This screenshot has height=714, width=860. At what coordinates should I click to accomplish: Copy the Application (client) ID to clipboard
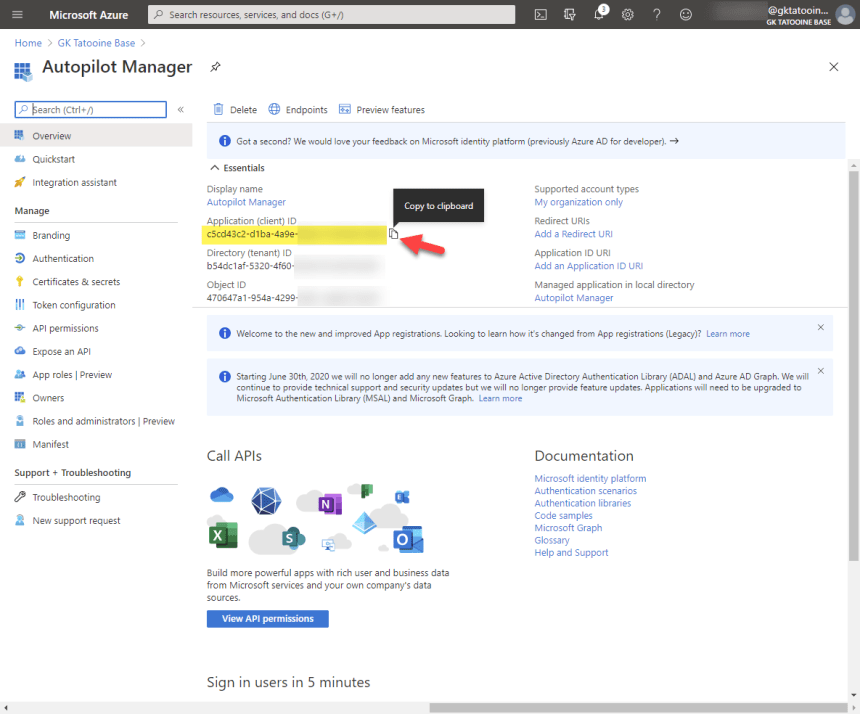click(x=393, y=233)
